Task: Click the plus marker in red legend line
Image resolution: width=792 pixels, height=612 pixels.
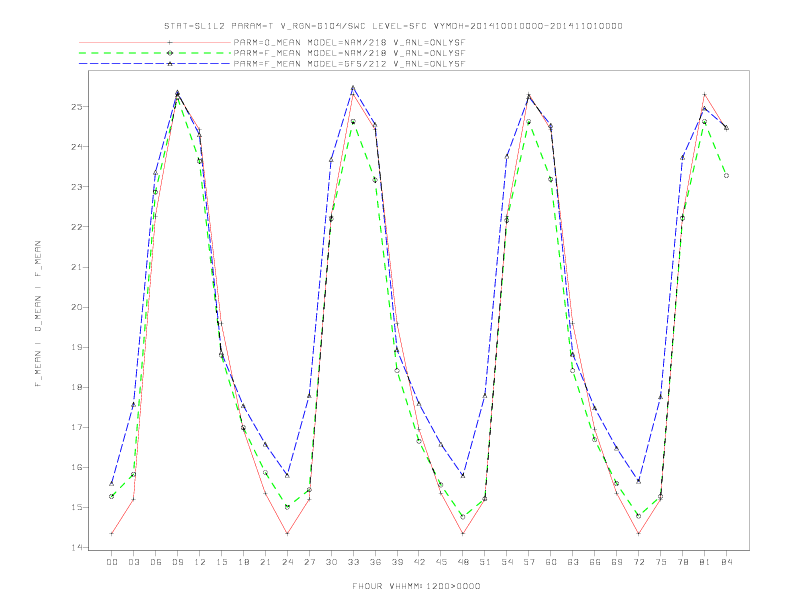Action: coord(170,42)
